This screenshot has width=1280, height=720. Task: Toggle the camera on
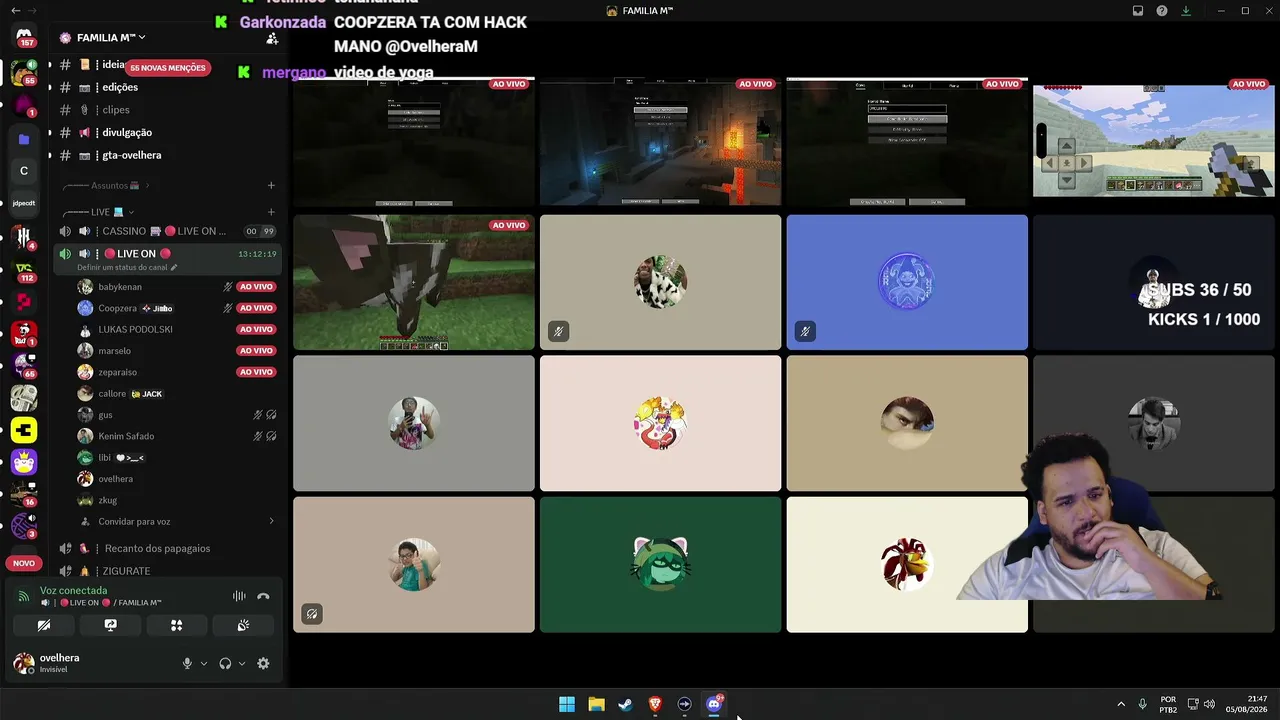point(44,625)
